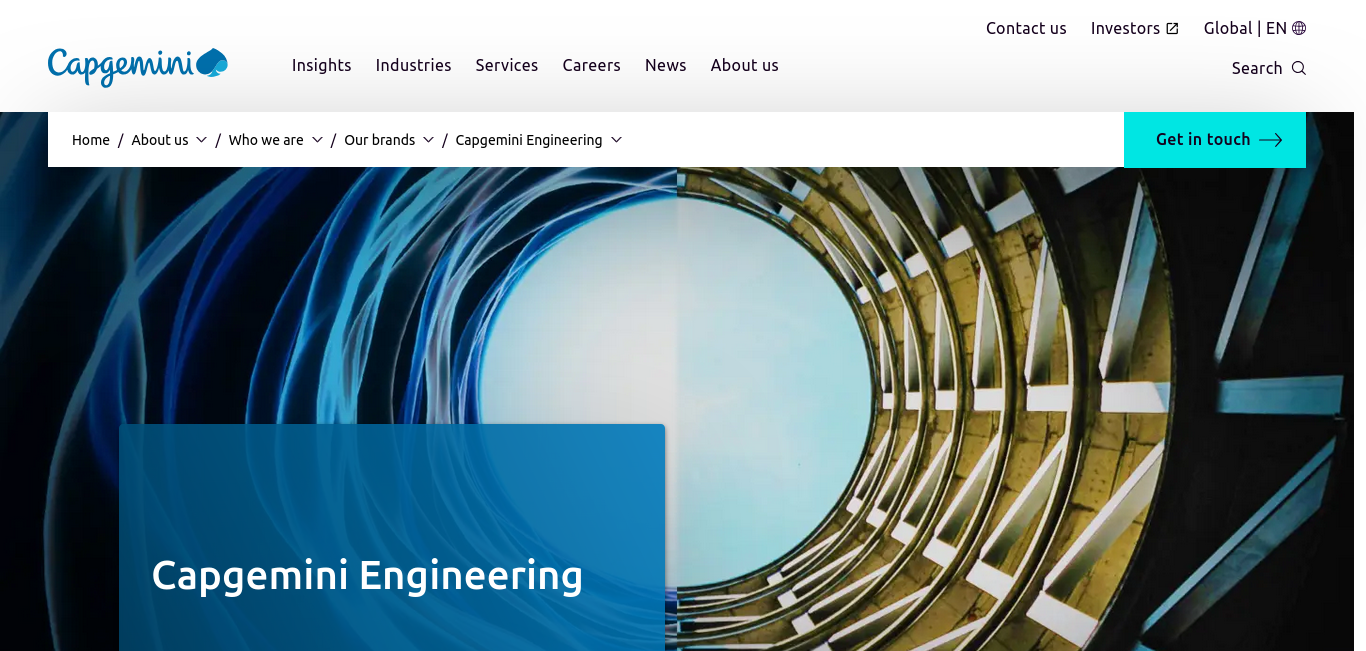1366x651 pixels.
Task: Open About us in the main navigation
Action: tap(744, 65)
